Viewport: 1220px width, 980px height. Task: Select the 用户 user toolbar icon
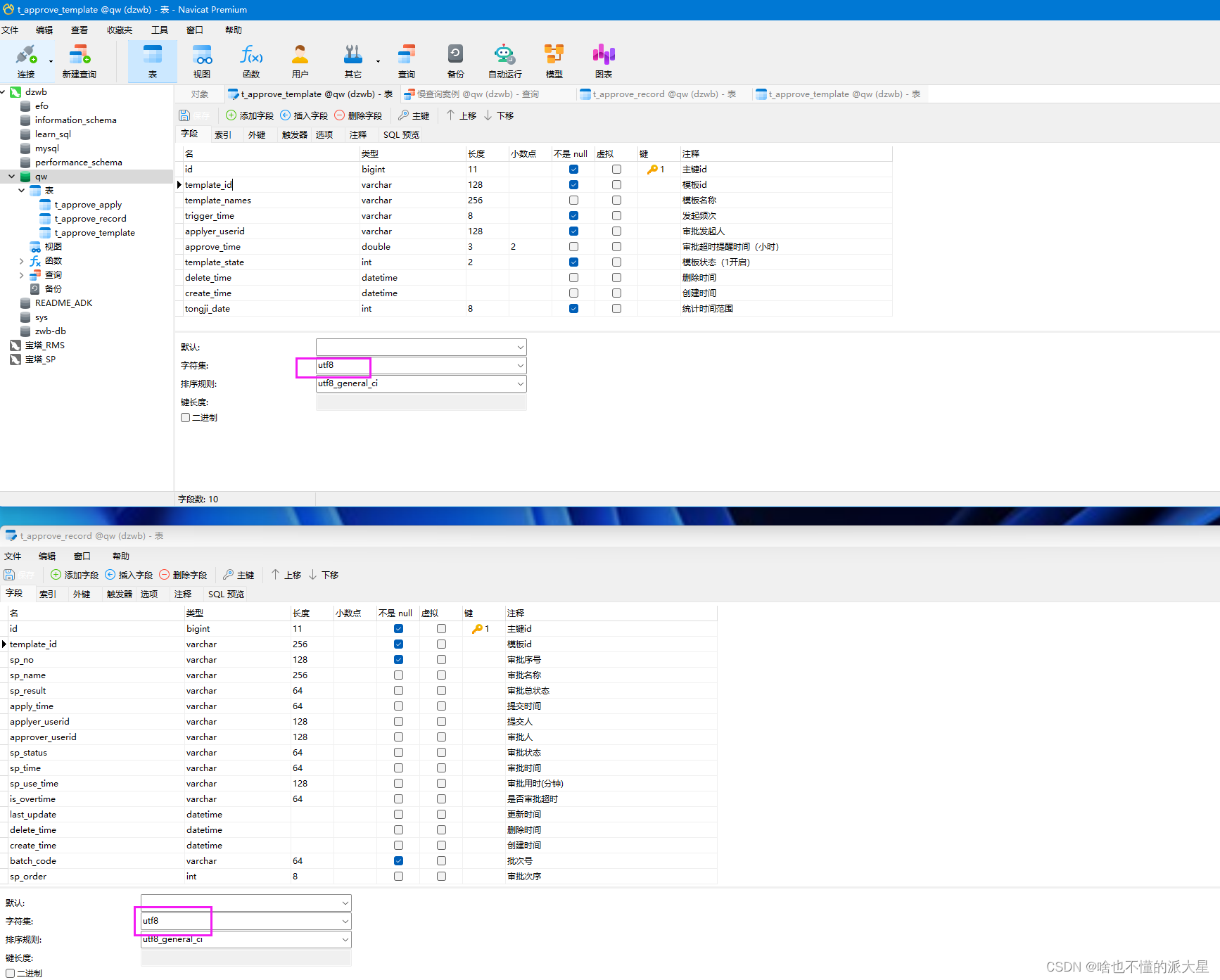tap(300, 62)
